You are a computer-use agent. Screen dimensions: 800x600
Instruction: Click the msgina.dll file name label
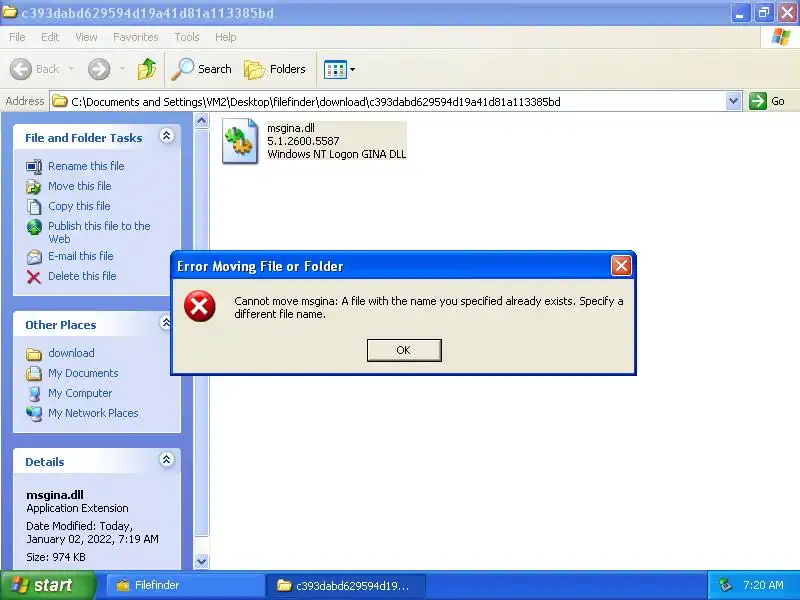(x=291, y=128)
